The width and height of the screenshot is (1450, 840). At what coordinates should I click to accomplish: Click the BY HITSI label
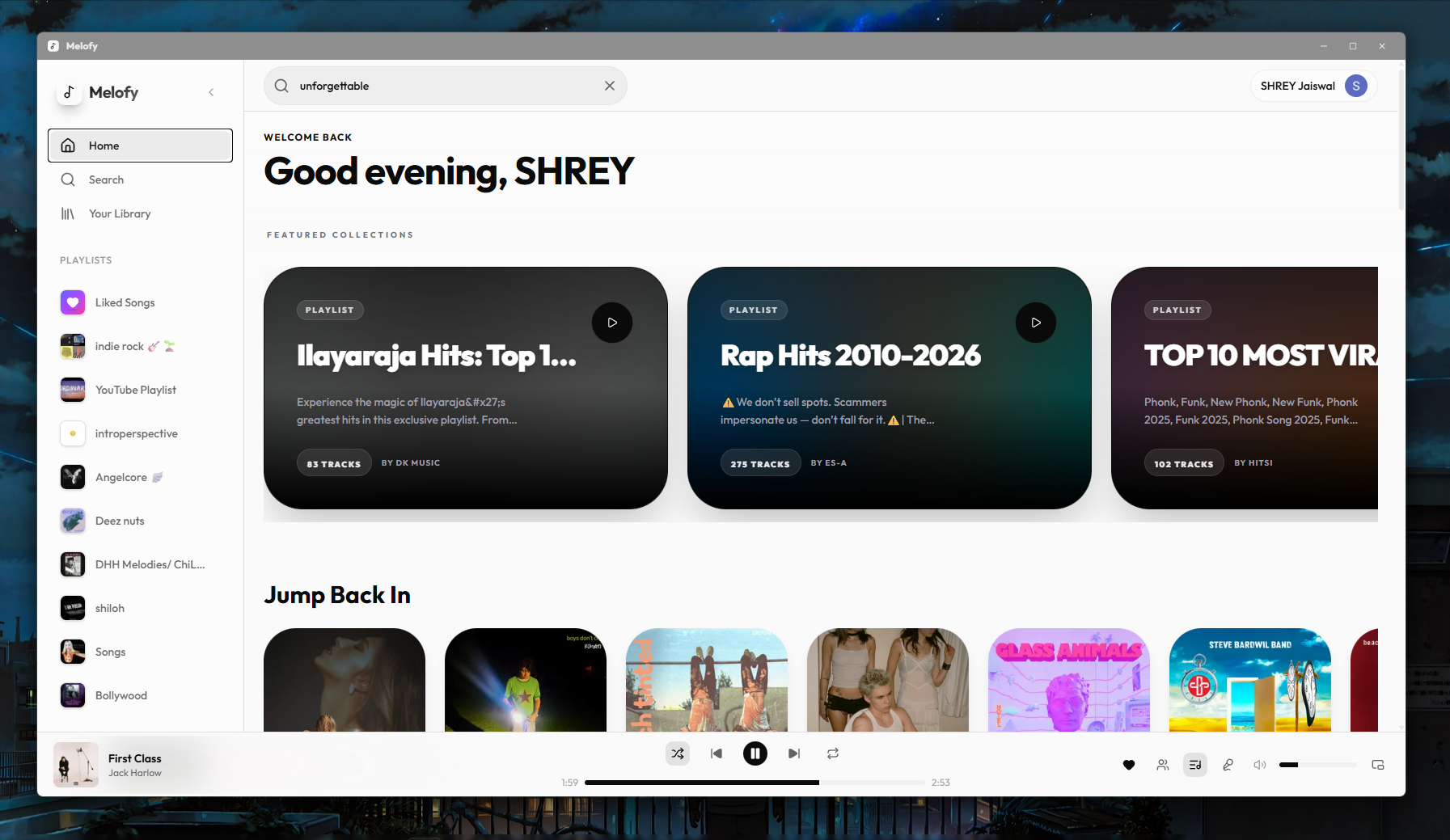pyautogui.click(x=1253, y=463)
